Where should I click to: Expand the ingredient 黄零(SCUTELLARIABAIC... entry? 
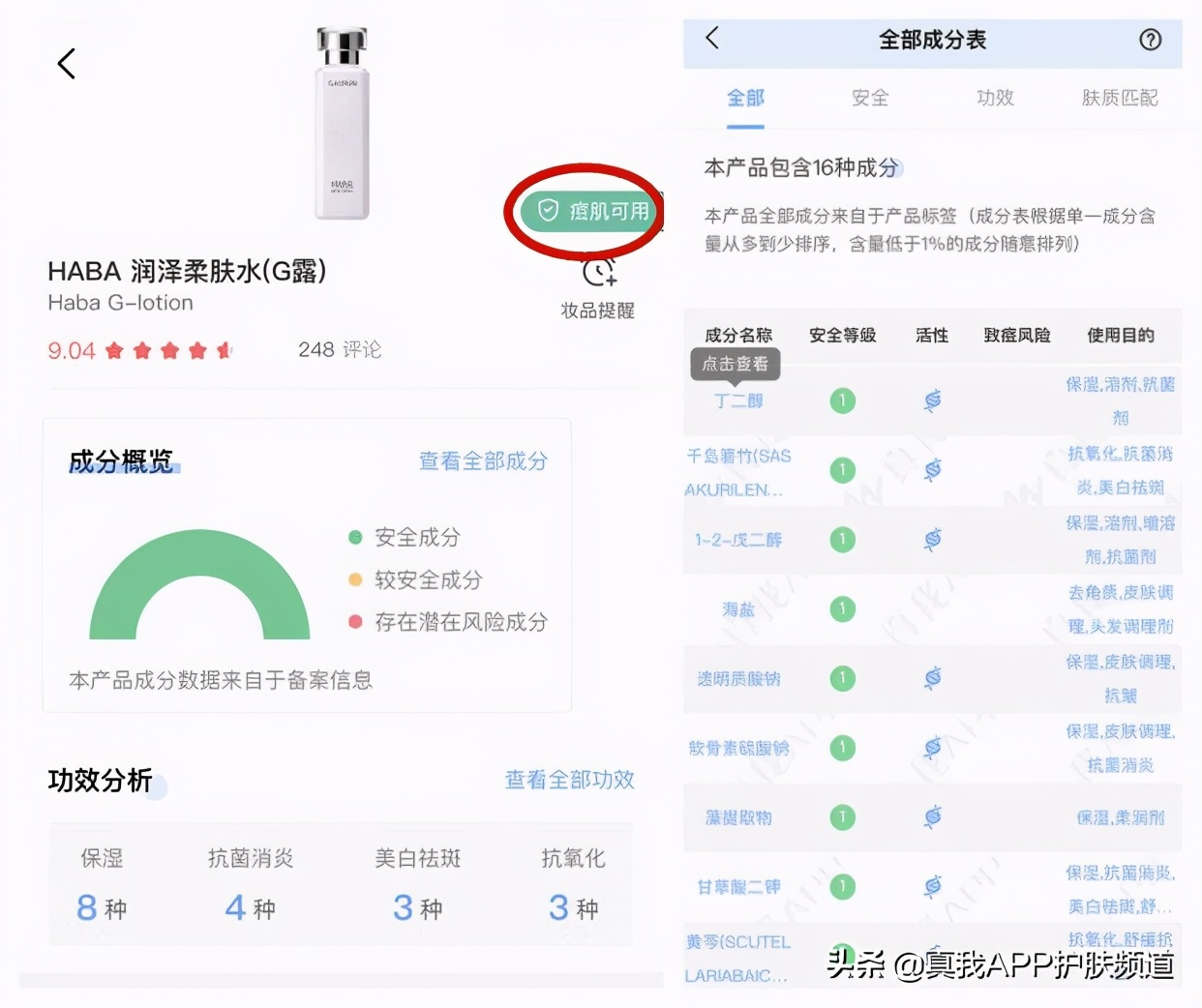pyautogui.click(x=740, y=958)
